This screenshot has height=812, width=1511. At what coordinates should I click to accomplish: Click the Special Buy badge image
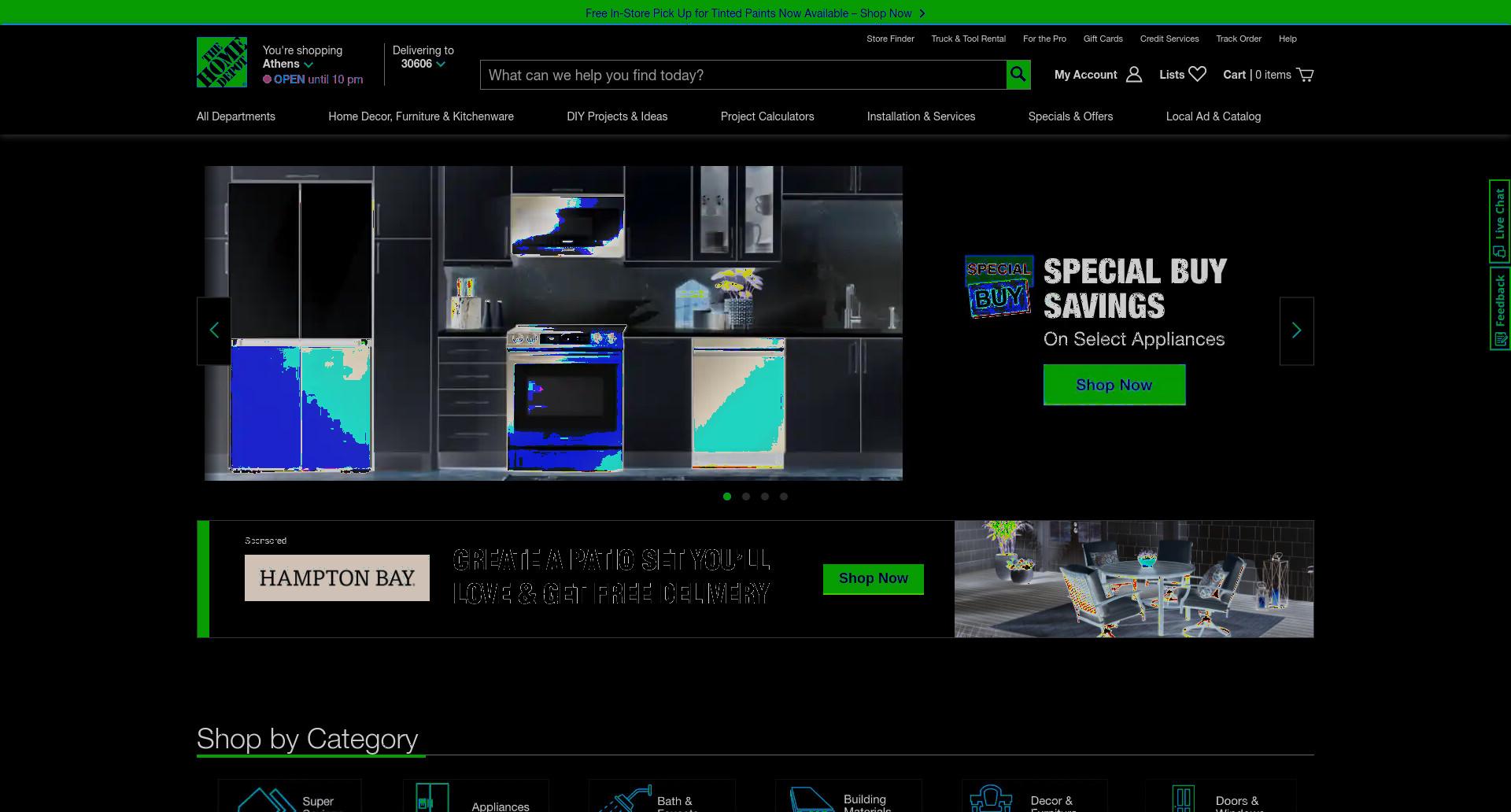(x=999, y=286)
